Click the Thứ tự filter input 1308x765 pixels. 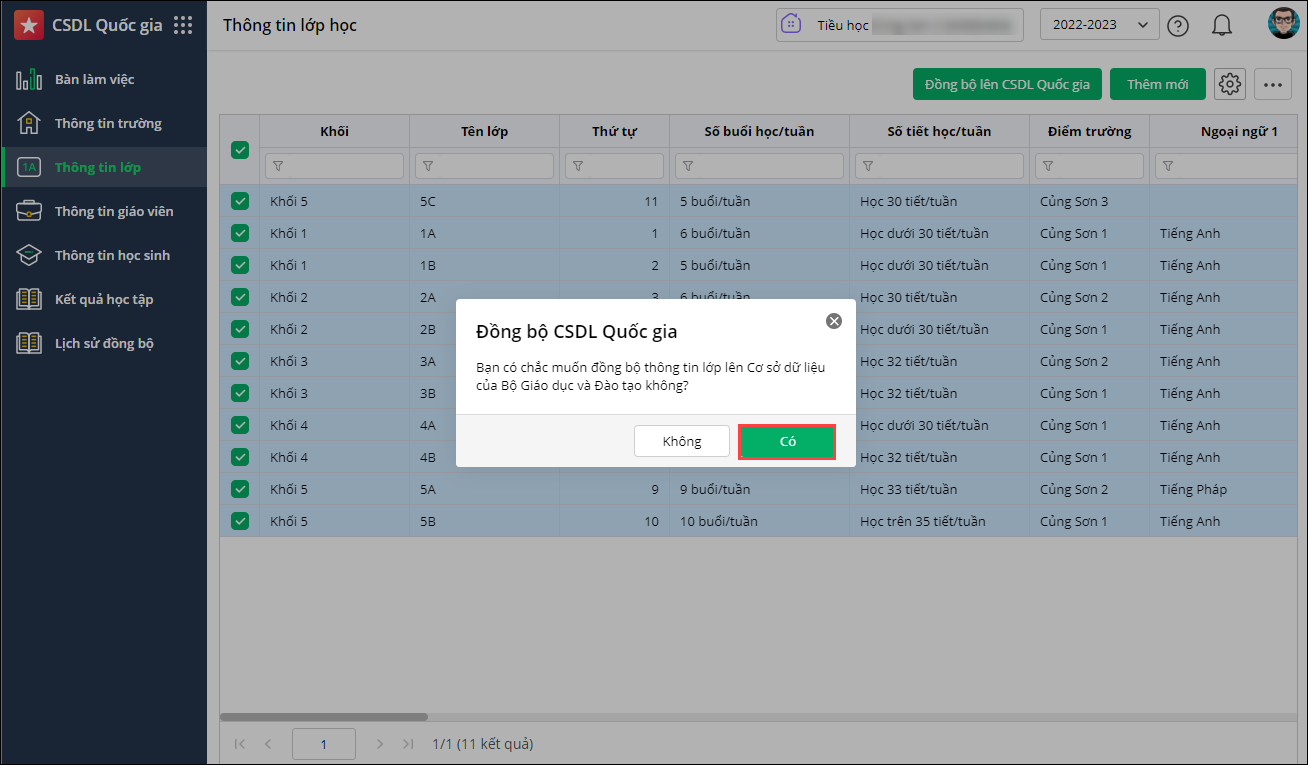pyautogui.click(x=614, y=166)
